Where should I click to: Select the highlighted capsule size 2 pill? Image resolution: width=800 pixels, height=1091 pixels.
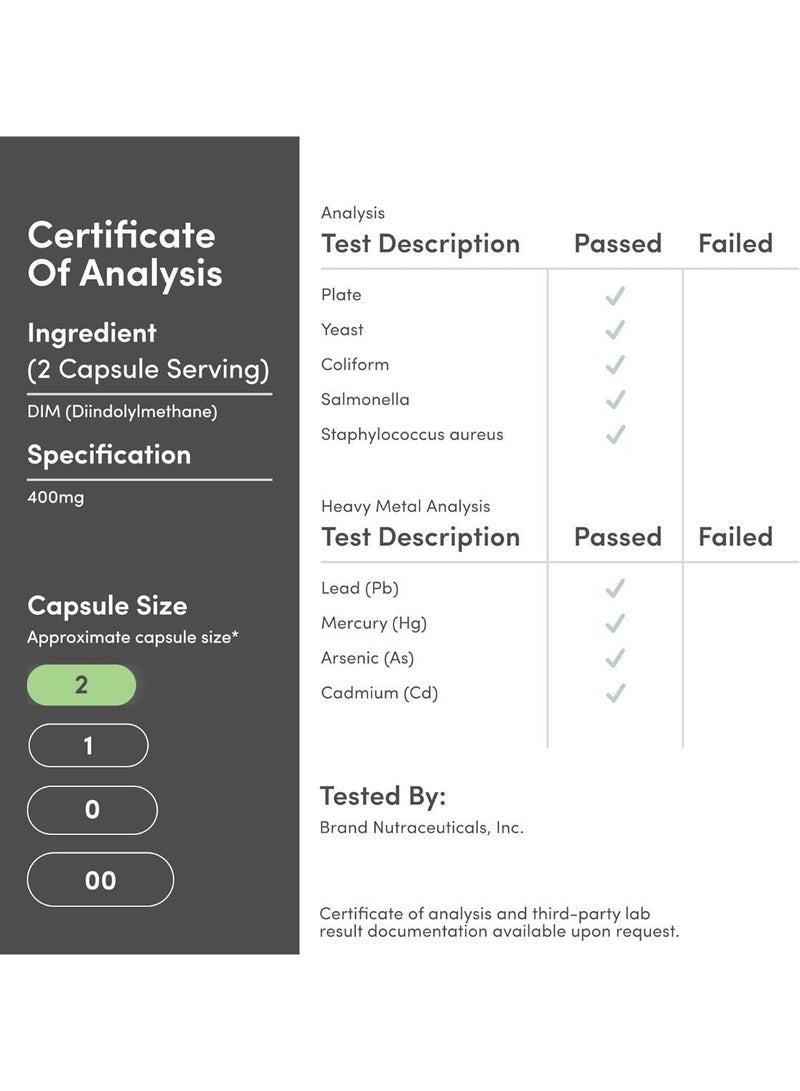[x=81, y=685]
